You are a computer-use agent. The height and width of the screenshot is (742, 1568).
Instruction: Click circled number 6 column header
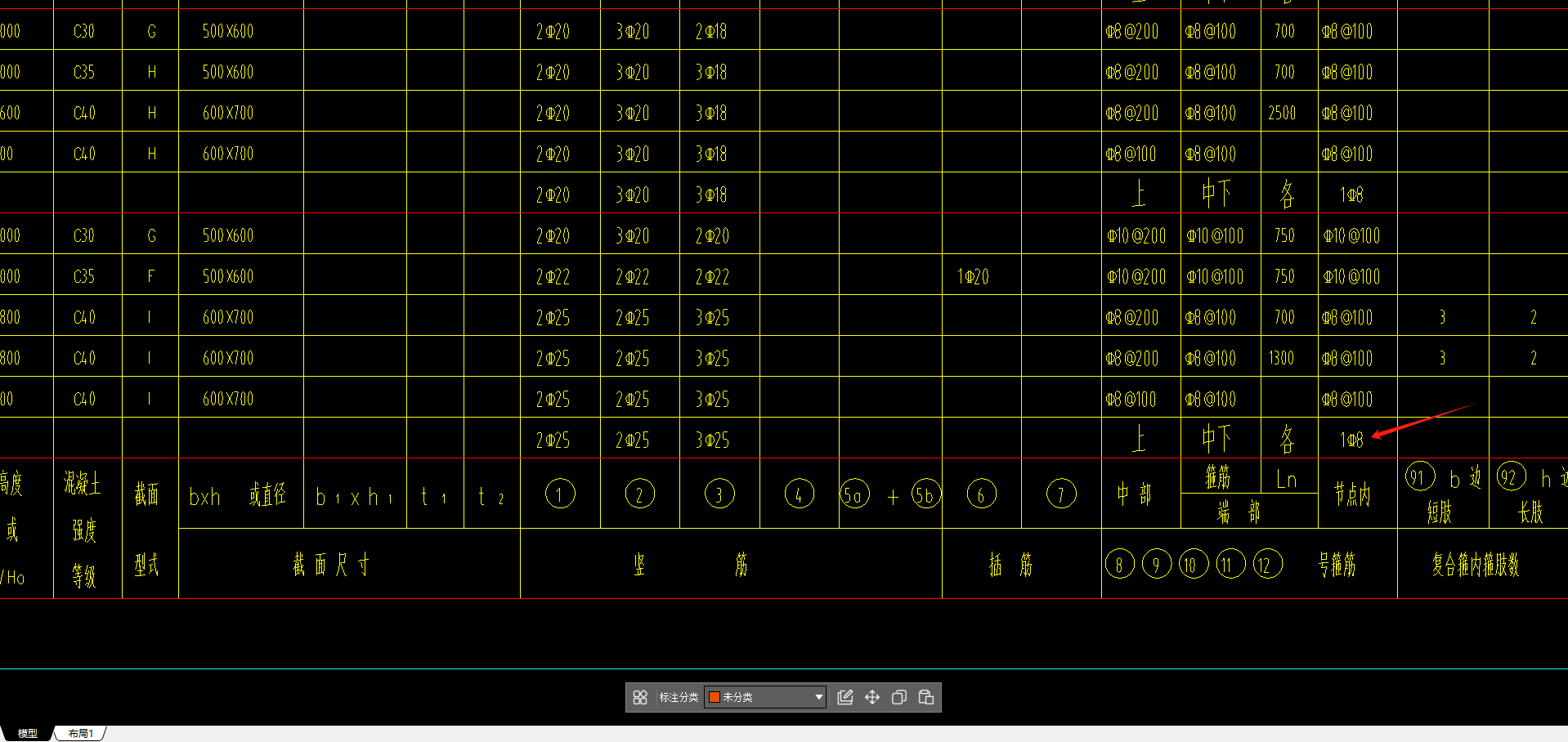(982, 494)
